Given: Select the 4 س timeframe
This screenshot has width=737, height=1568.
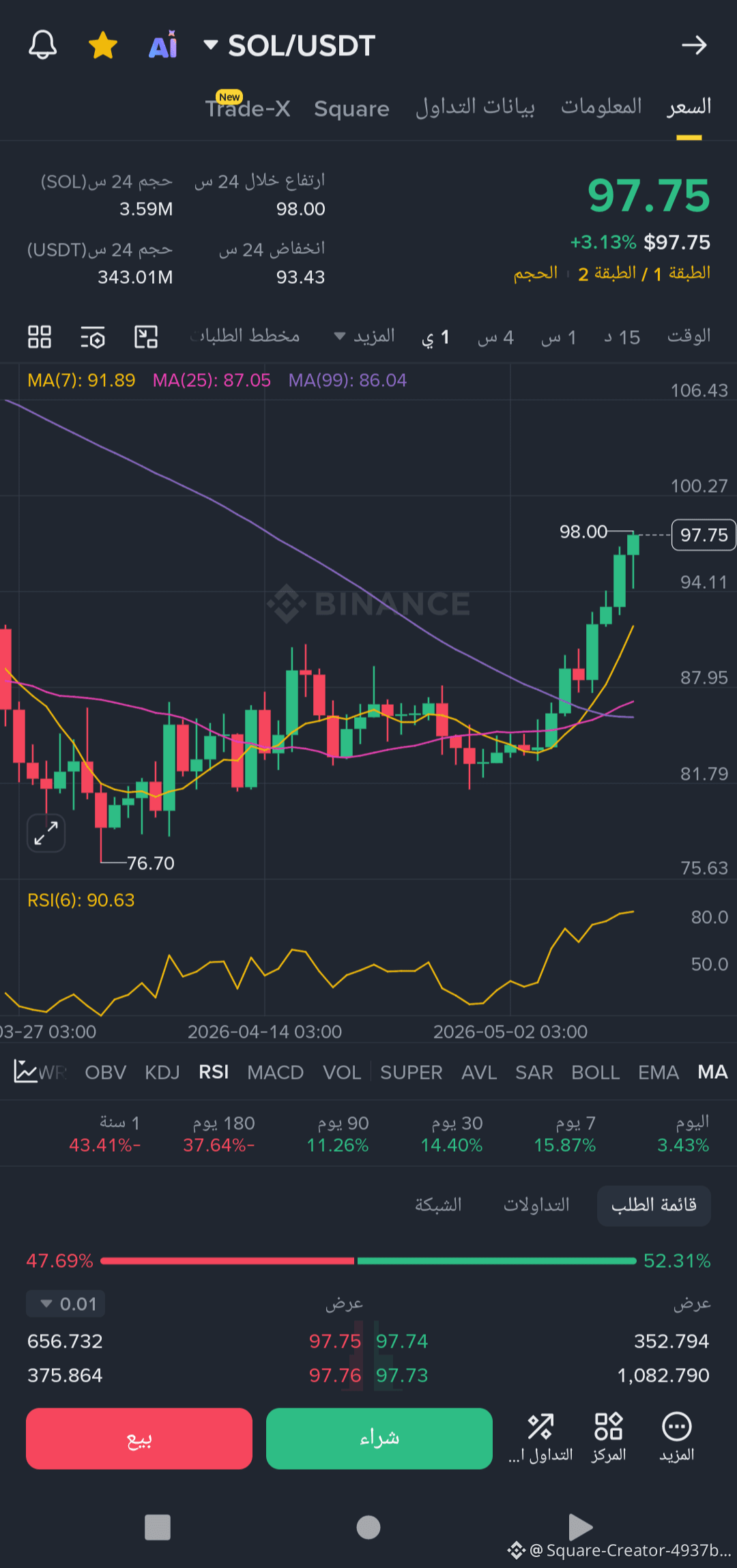Looking at the screenshot, I should (x=495, y=337).
